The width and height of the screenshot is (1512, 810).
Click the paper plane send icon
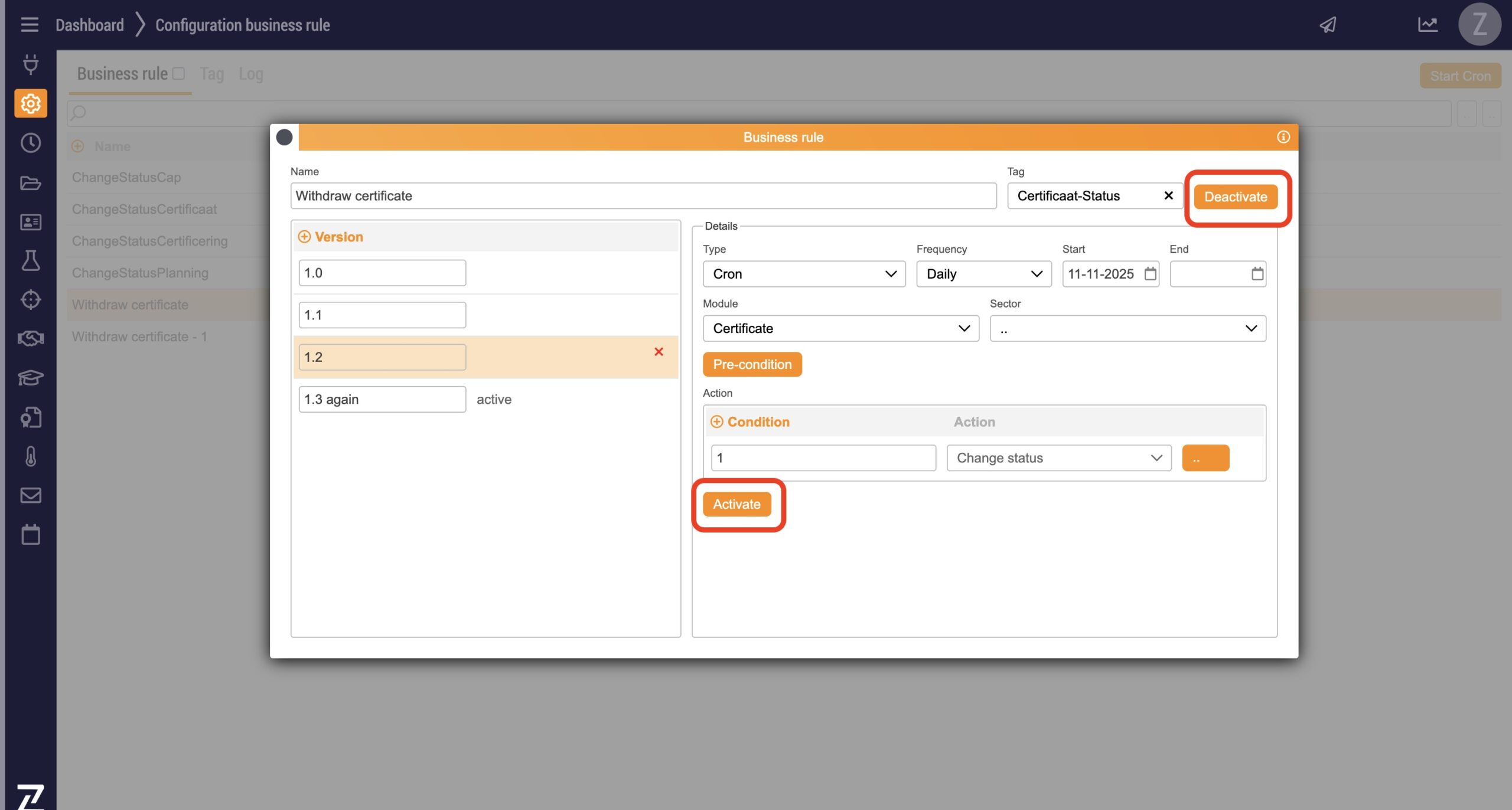click(1328, 25)
